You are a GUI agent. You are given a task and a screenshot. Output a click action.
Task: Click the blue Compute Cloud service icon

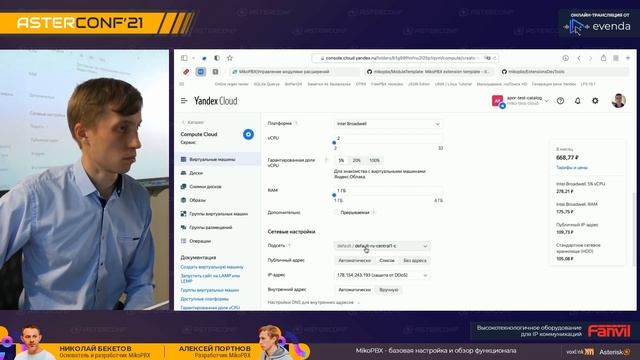pyautogui.click(x=248, y=134)
